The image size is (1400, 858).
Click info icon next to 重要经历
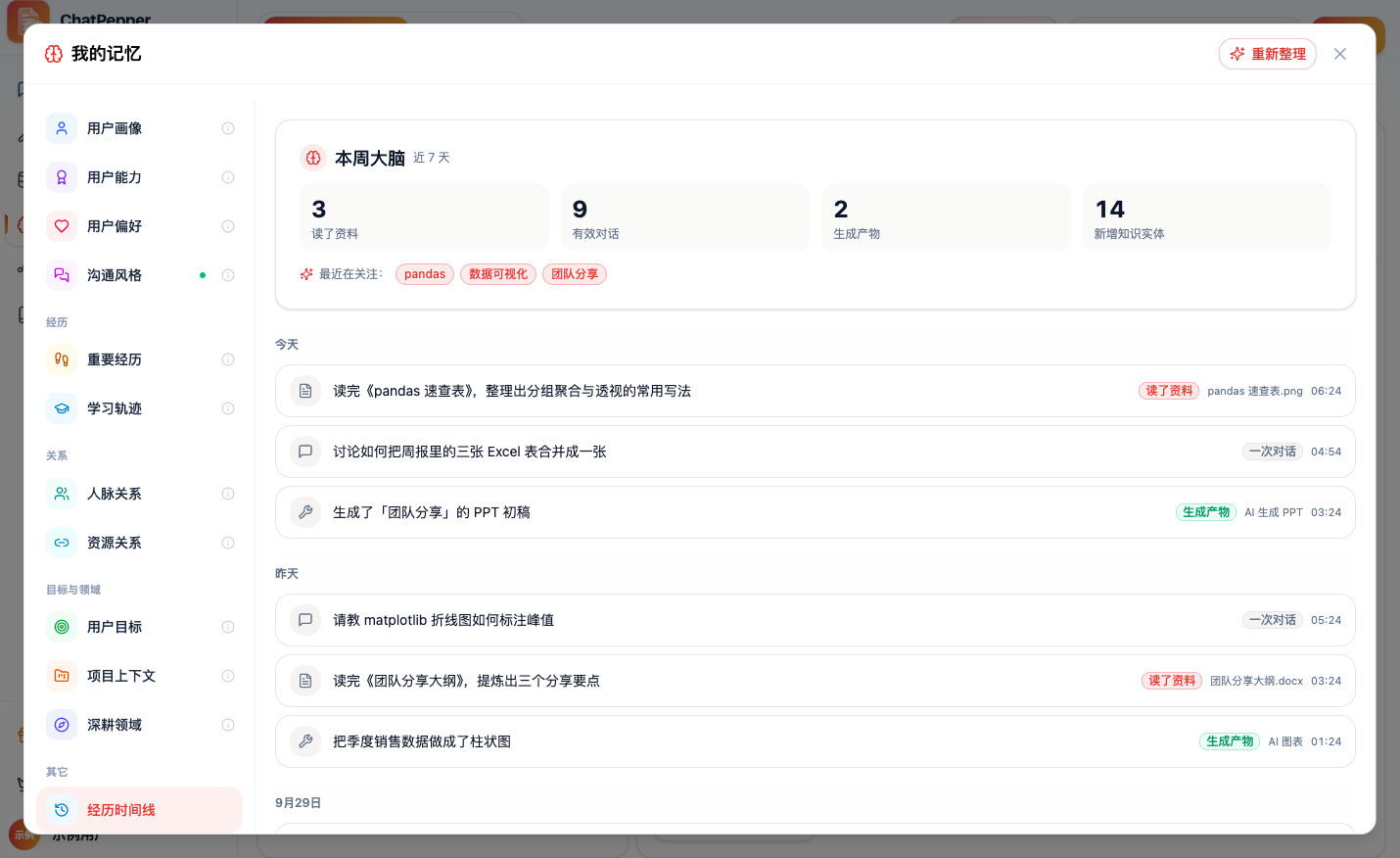[228, 359]
